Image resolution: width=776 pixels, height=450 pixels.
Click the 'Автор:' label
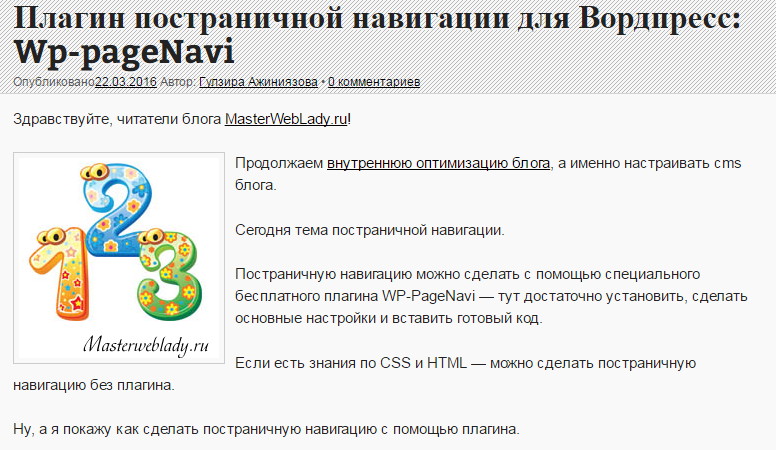[178, 82]
